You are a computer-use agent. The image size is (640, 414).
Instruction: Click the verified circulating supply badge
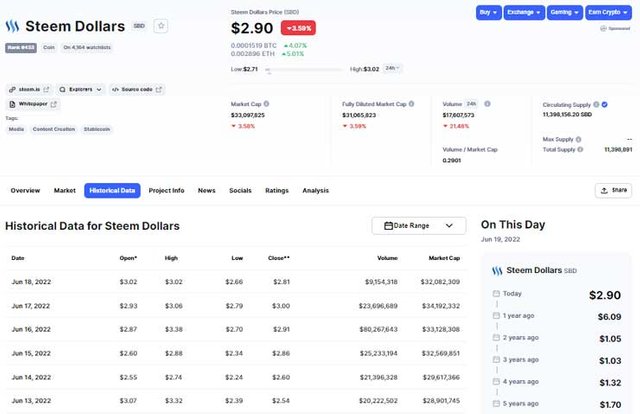[x=604, y=105]
